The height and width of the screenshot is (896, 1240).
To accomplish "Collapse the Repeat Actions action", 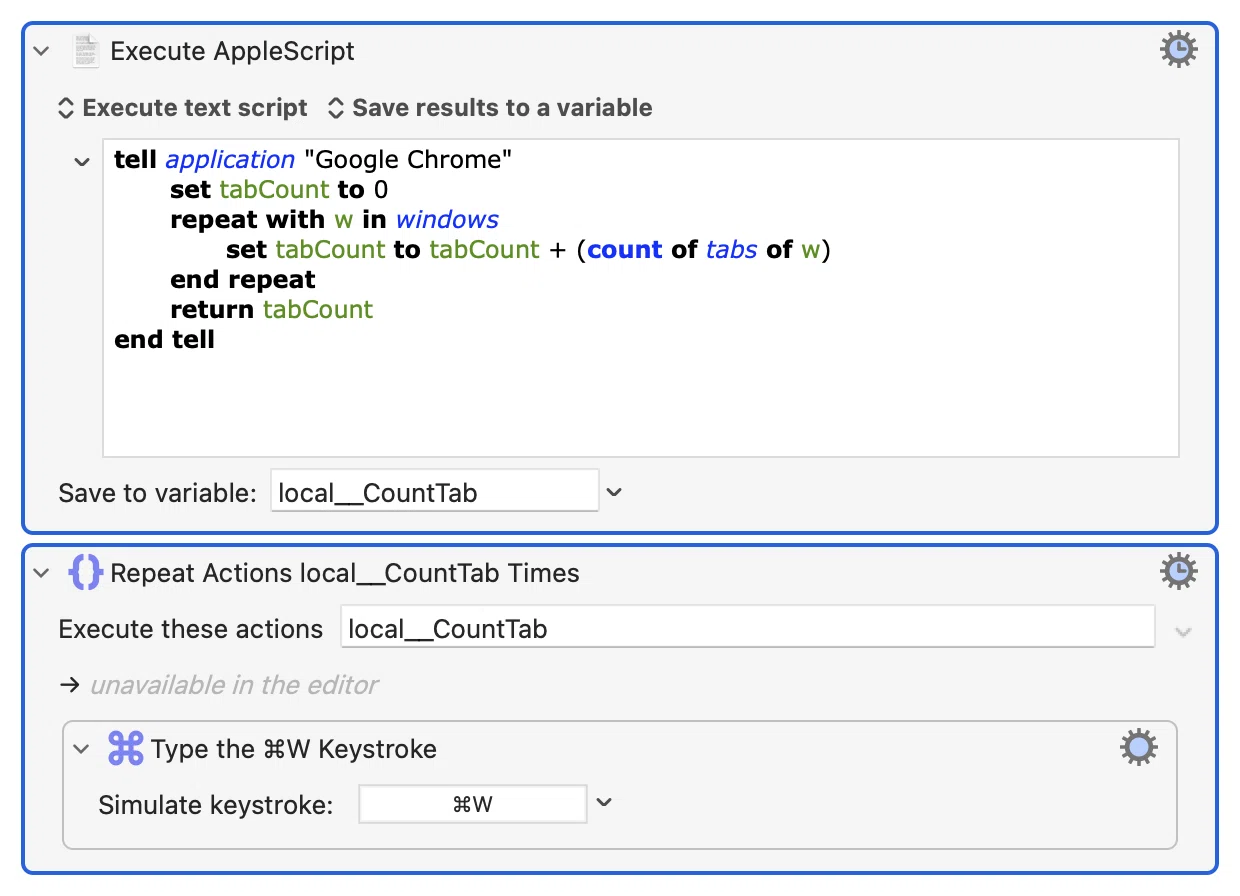I will coord(42,573).
